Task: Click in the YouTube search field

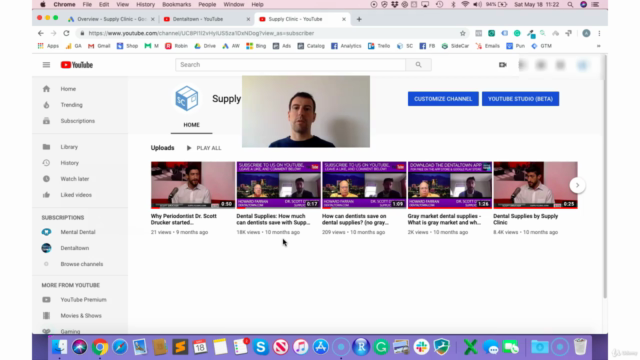Action: tap(291, 64)
